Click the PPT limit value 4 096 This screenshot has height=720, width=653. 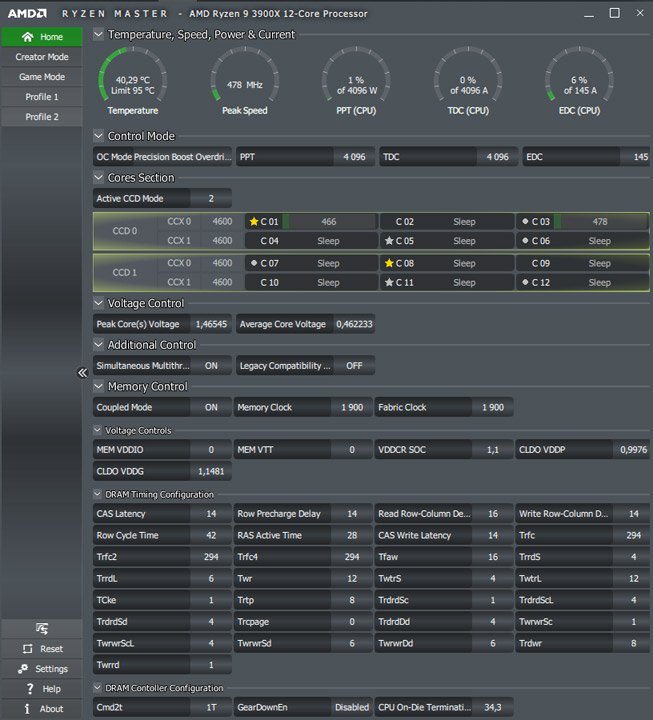pos(354,157)
